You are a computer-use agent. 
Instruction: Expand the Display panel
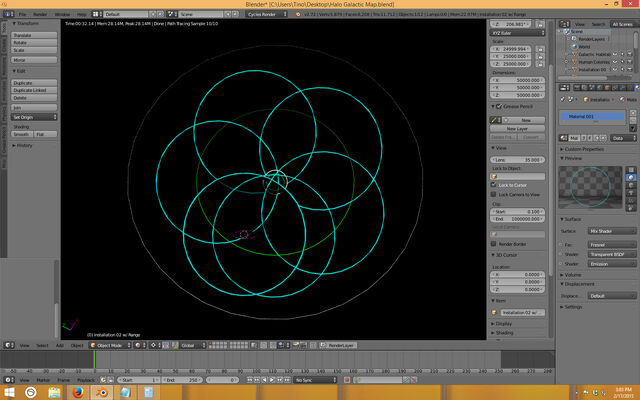502,324
